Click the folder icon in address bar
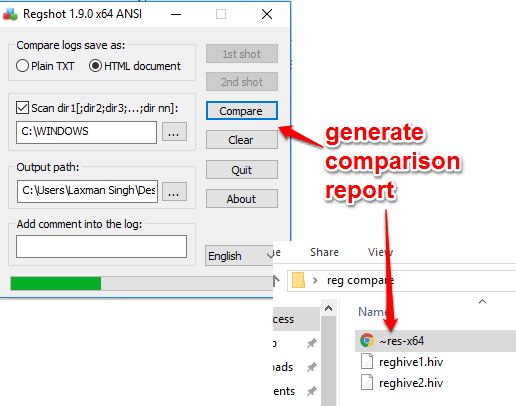This screenshot has width=516, height=406. point(298,280)
